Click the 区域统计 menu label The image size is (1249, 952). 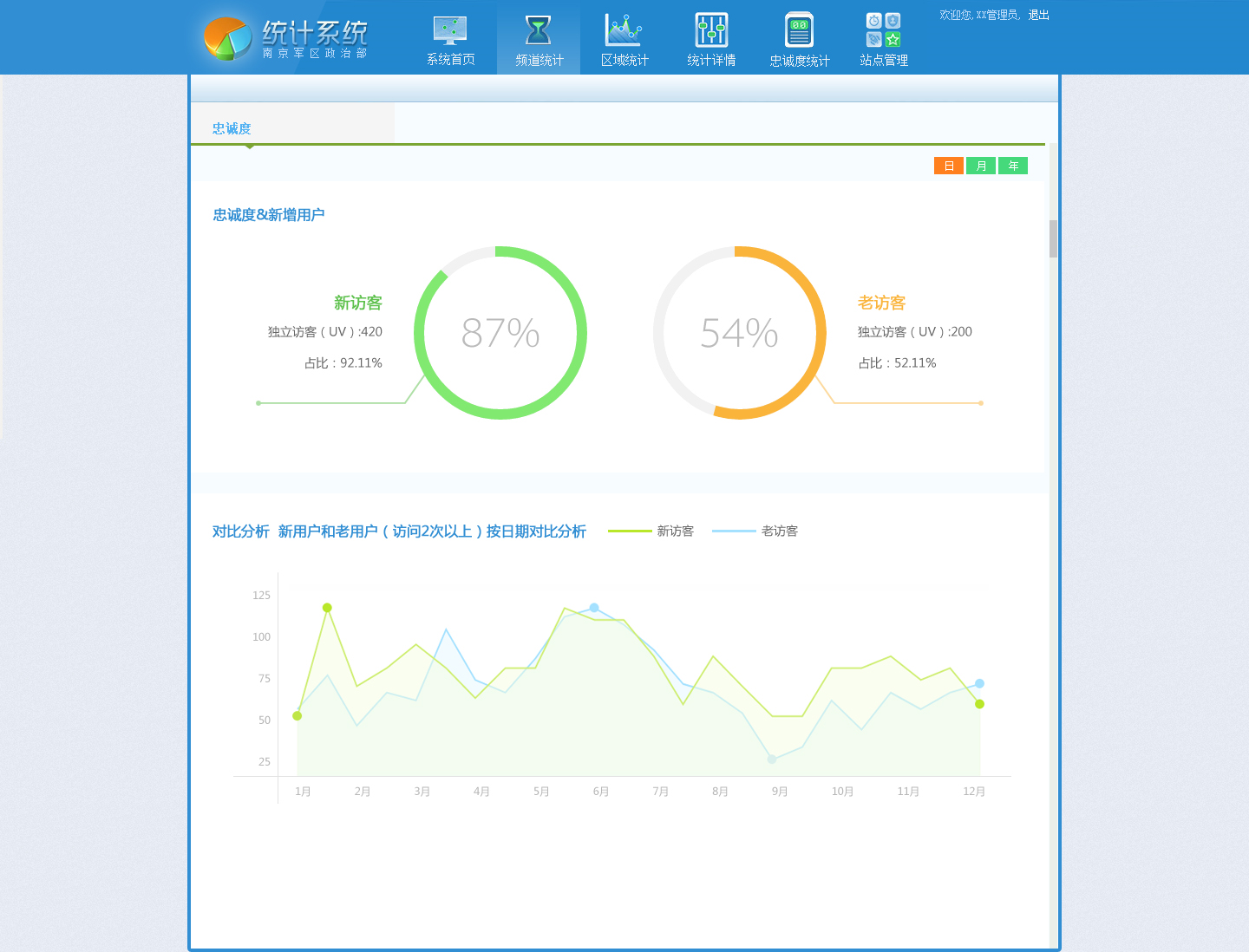[x=624, y=60]
